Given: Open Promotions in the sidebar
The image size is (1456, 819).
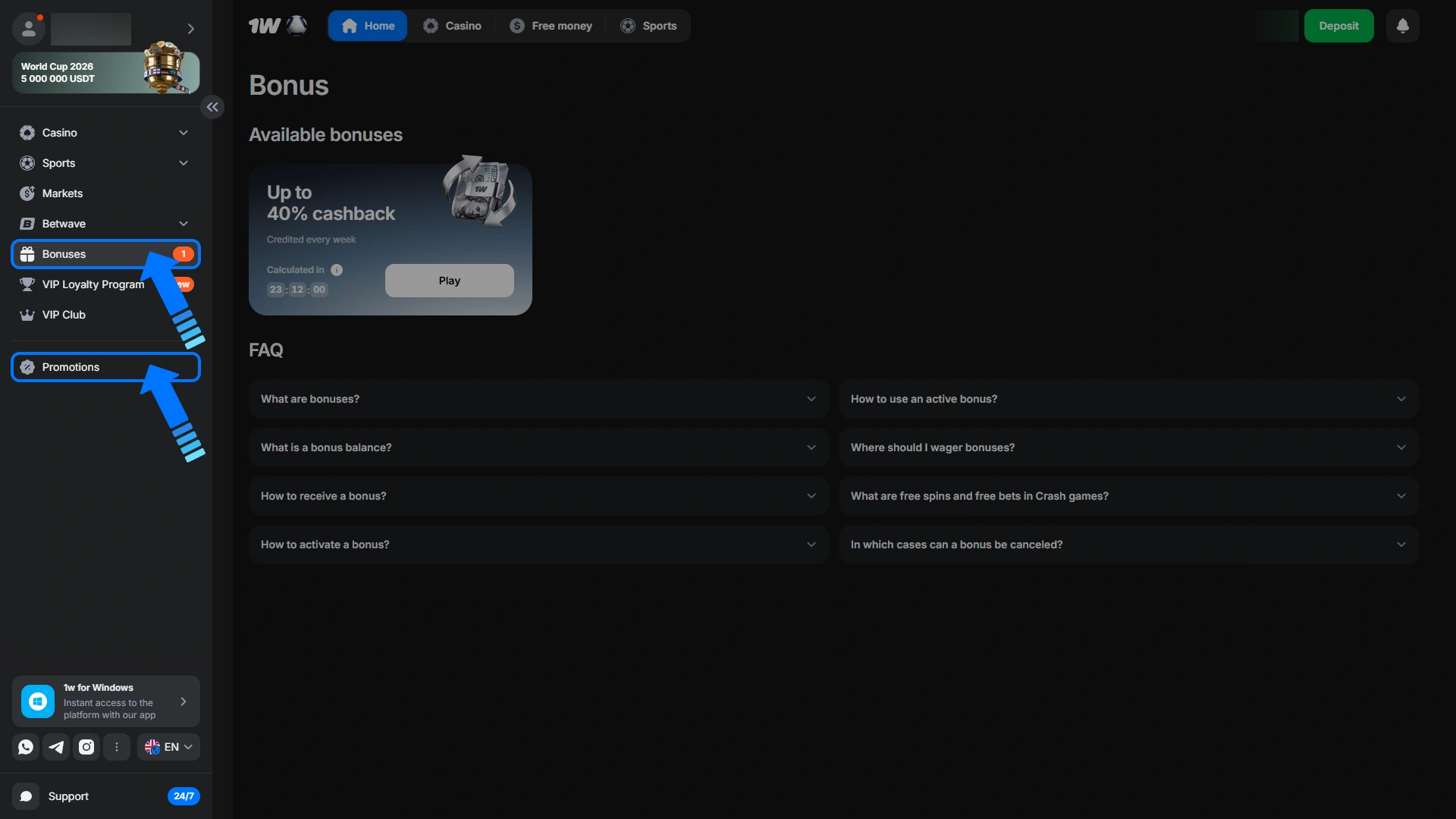Looking at the screenshot, I should pyautogui.click(x=106, y=367).
